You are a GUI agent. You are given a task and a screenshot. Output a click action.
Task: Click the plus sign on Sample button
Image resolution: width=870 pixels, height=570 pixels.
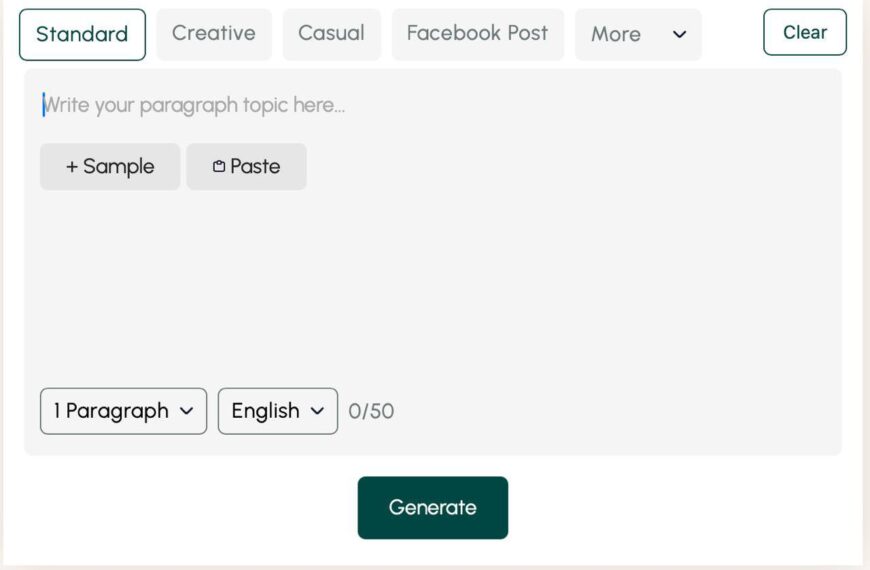pyautogui.click(x=72, y=167)
